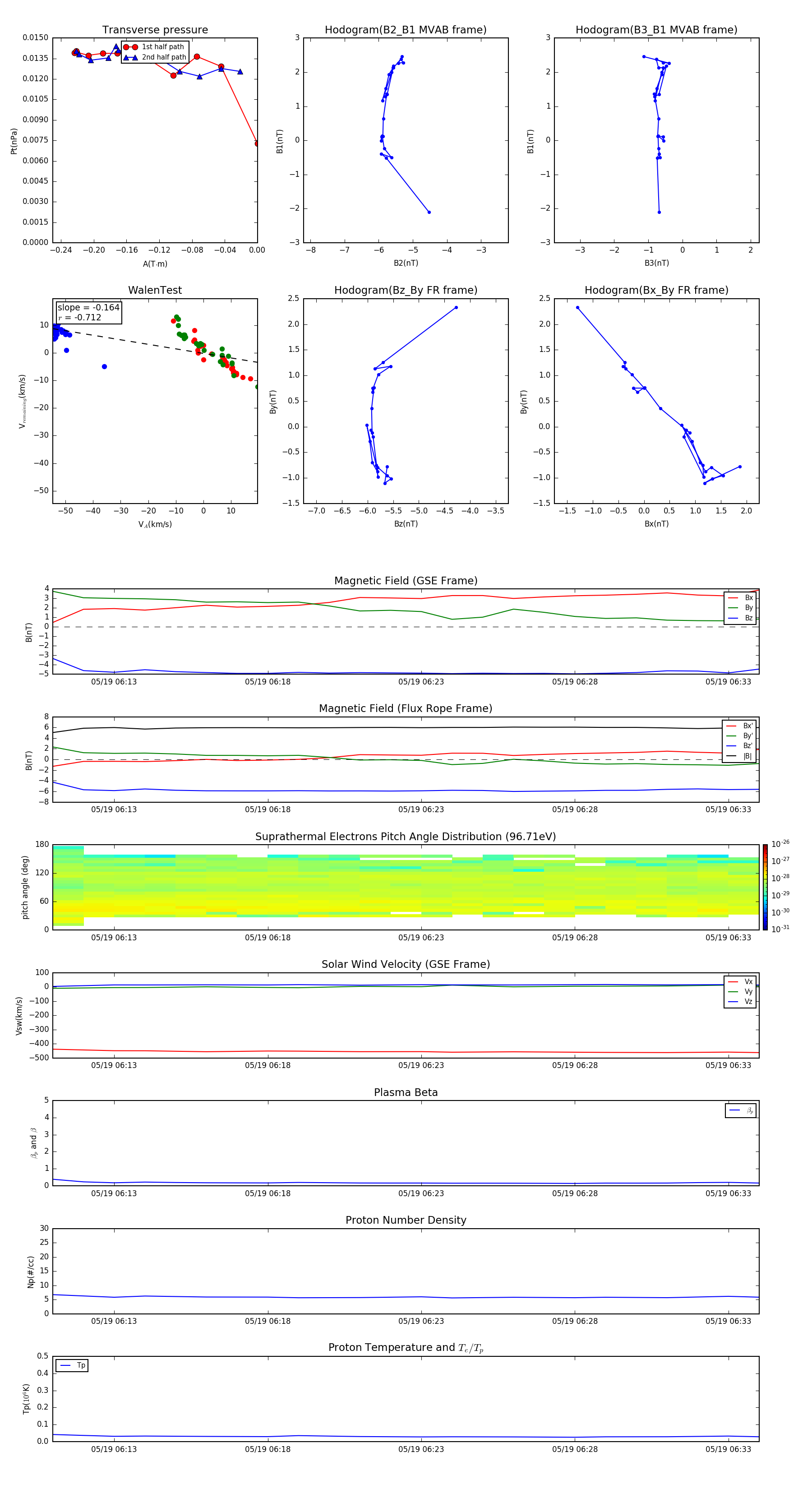Click "05/19 06:33" tick under Proton Temperature plot
812x1489 pixels.
pyautogui.click(x=728, y=1449)
